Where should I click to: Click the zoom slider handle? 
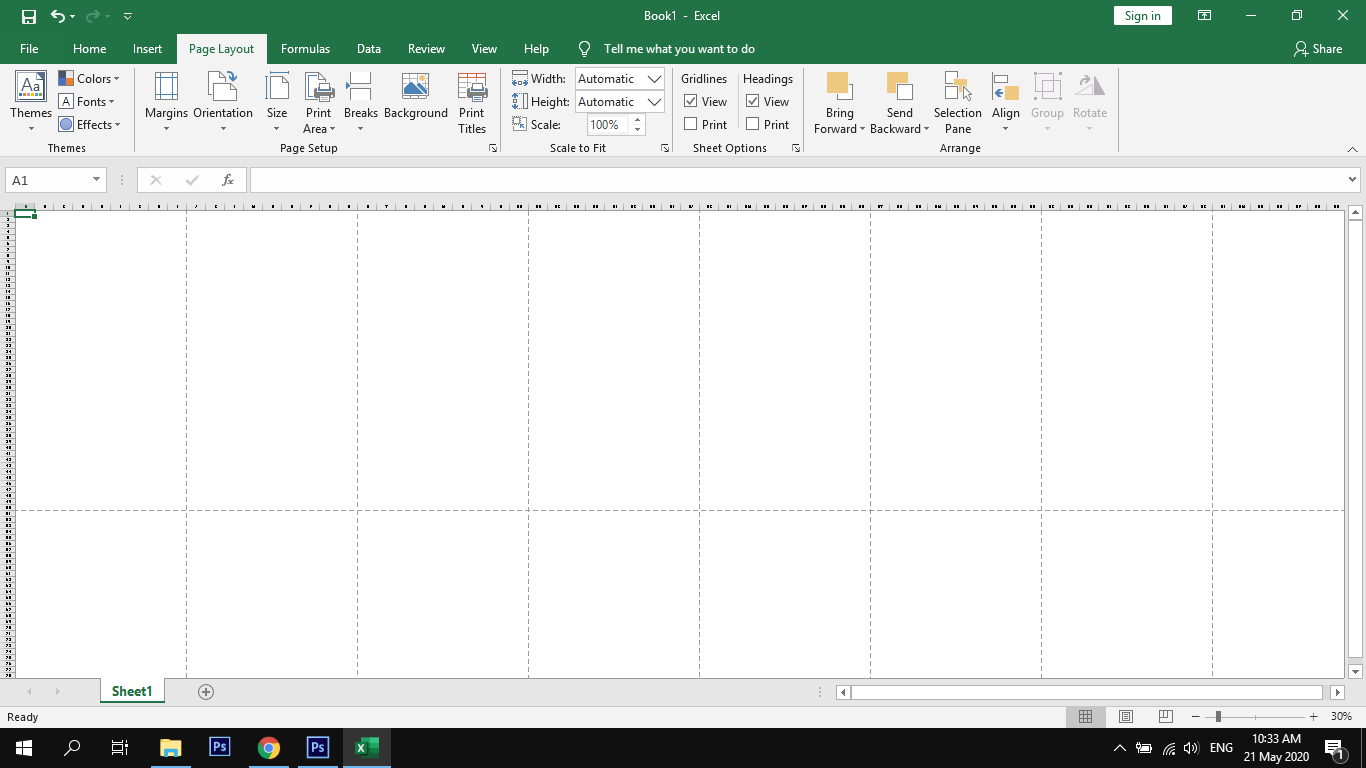click(x=1218, y=717)
